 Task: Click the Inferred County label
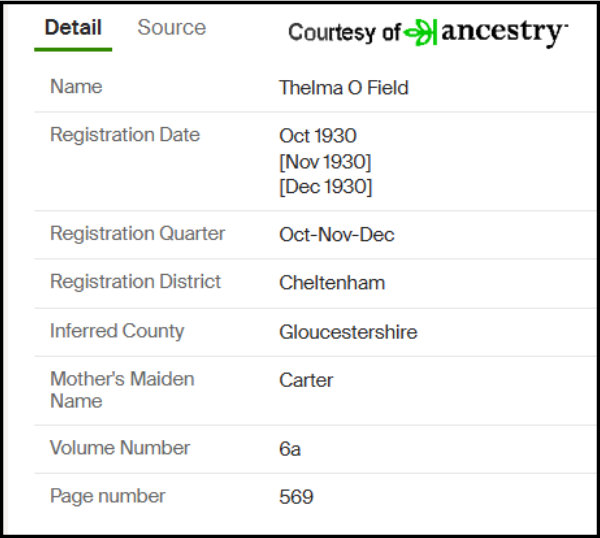coord(117,331)
